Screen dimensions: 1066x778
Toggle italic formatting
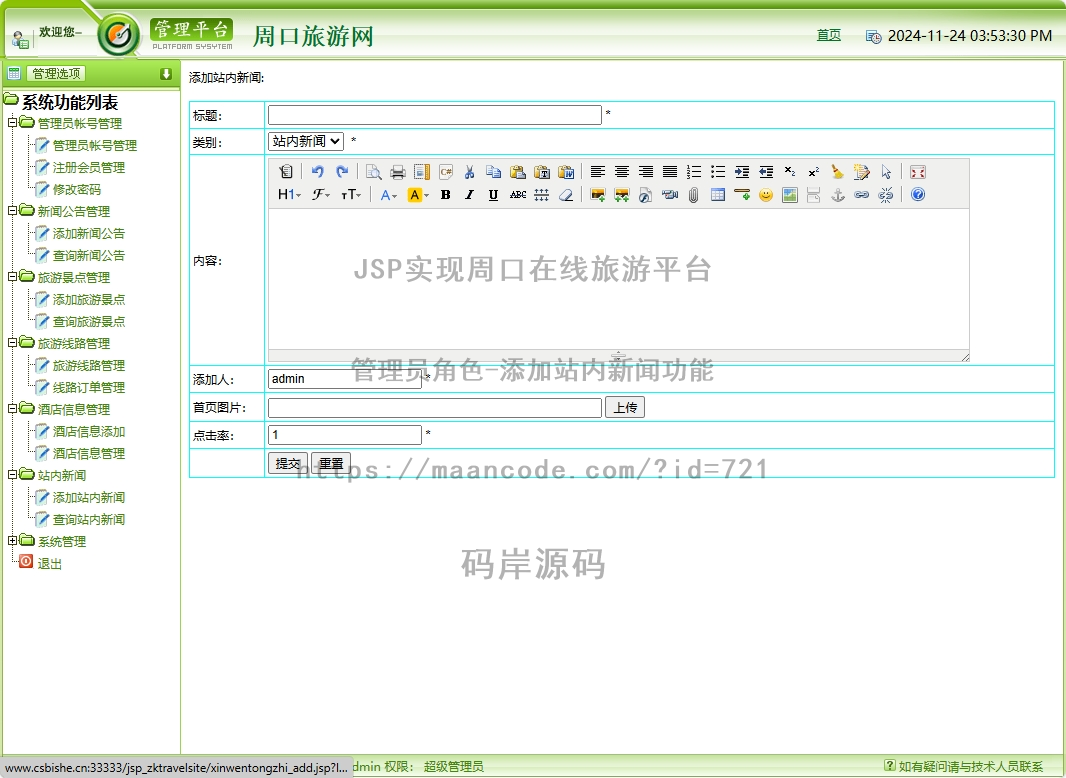pos(469,195)
